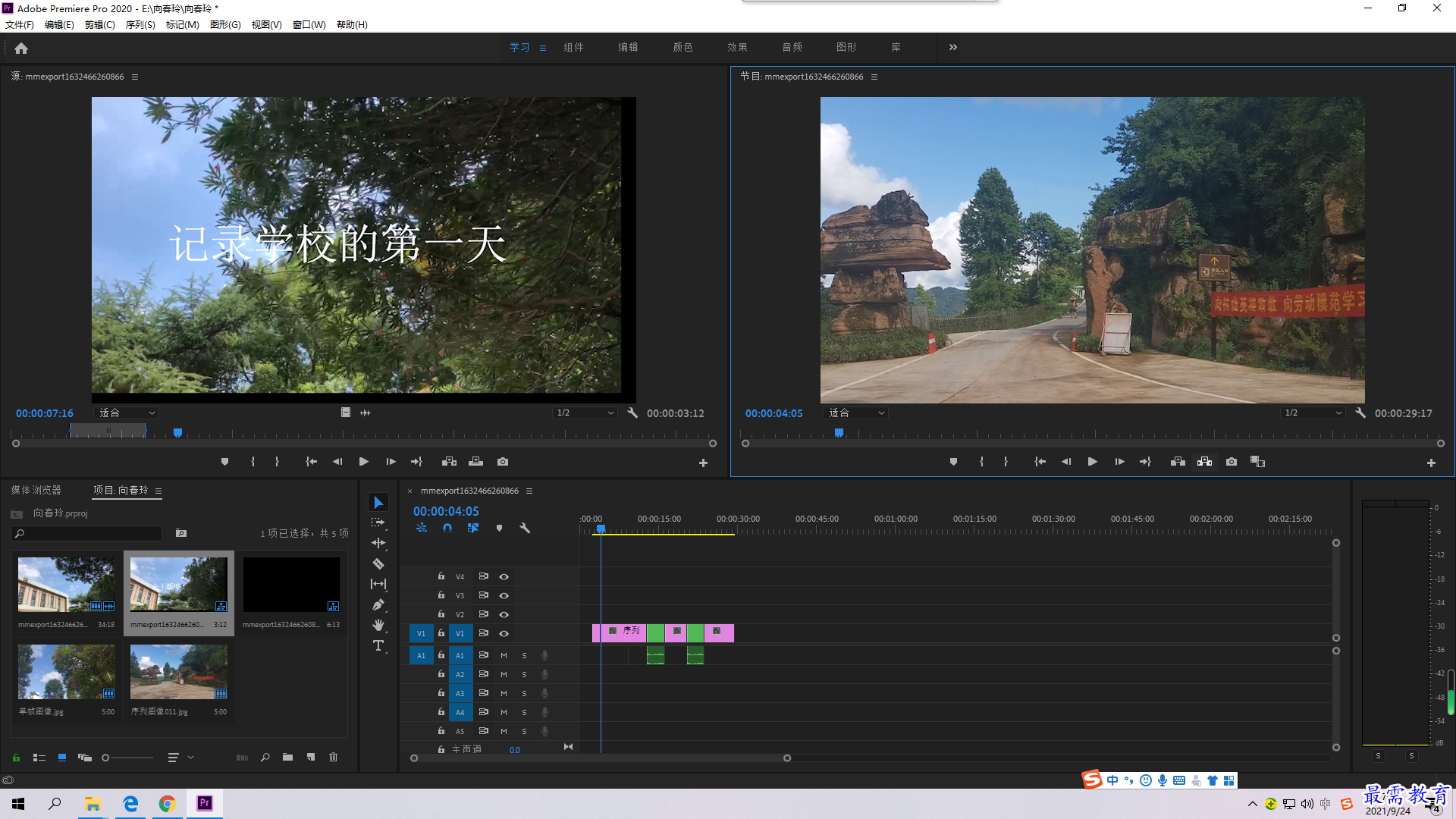Open Program monitor button editor plus
The image size is (1456, 819).
(x=1431, y=463)
